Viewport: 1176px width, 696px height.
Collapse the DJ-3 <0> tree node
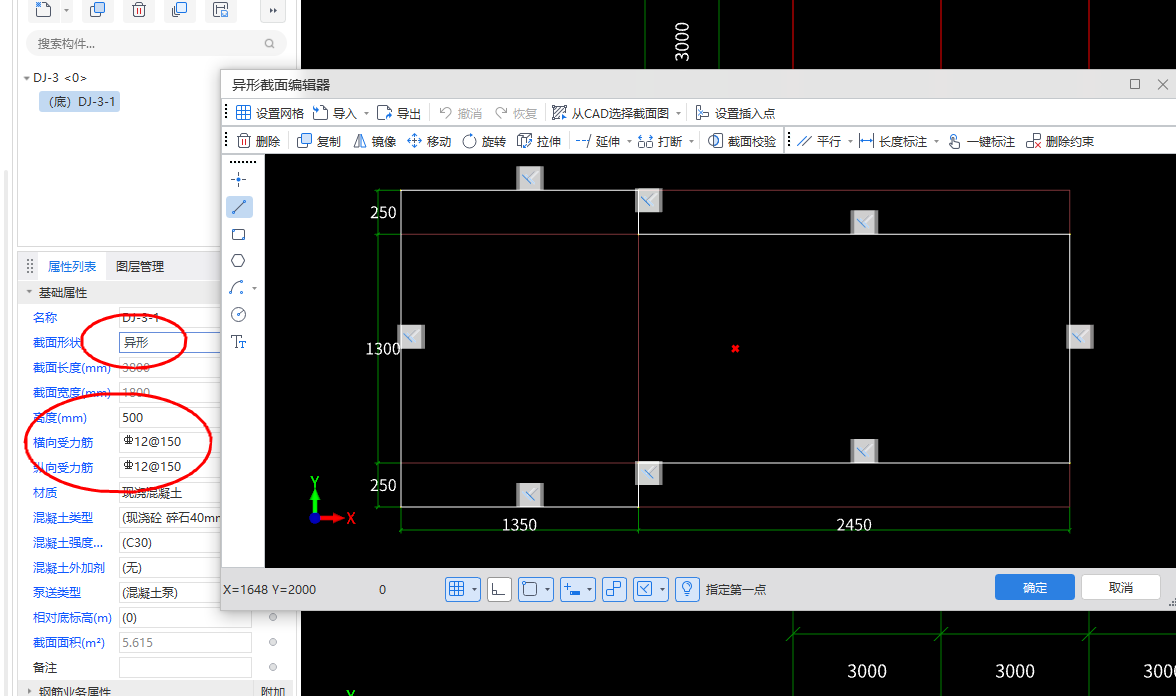coord(27,78)
